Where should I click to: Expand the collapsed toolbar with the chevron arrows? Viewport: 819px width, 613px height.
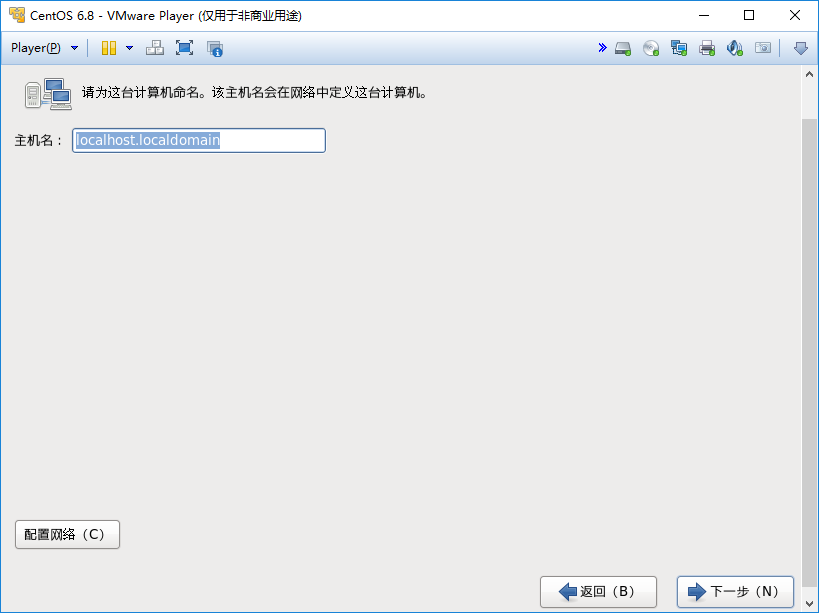point(602,47)
